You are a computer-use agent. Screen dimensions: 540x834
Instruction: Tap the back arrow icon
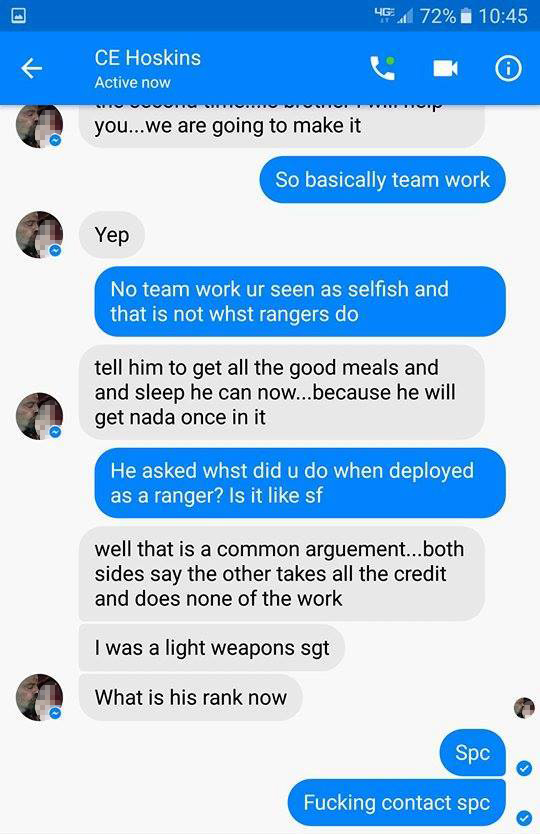coord(31,69)
